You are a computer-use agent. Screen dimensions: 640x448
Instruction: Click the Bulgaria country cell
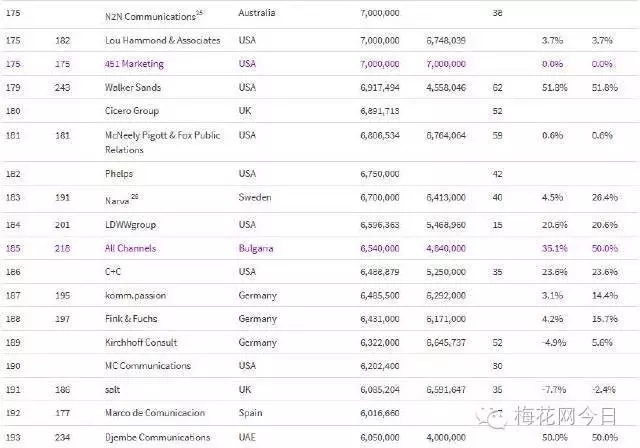pos(258,247)
